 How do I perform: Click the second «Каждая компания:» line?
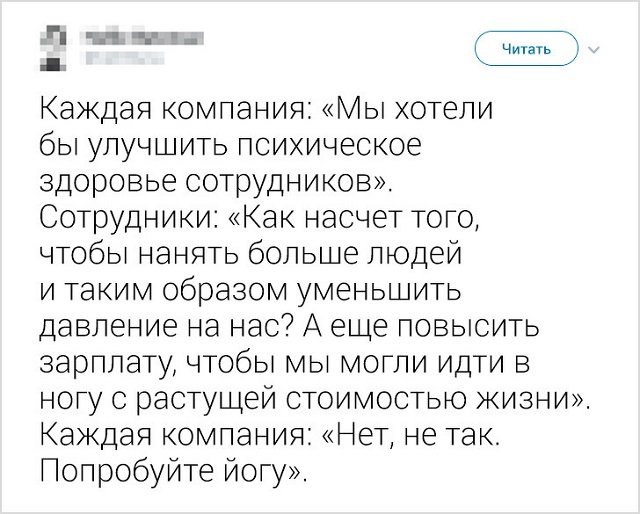click(177, 435)
